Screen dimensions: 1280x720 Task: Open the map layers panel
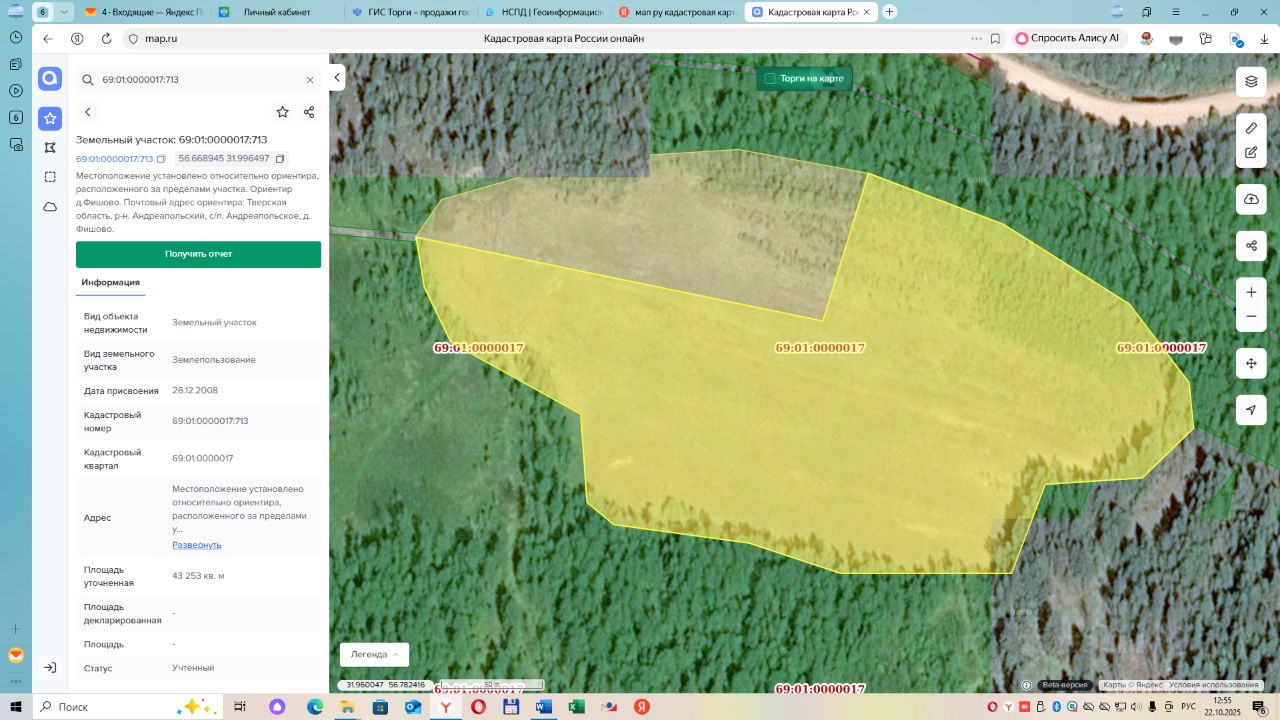pos(1251,82)
